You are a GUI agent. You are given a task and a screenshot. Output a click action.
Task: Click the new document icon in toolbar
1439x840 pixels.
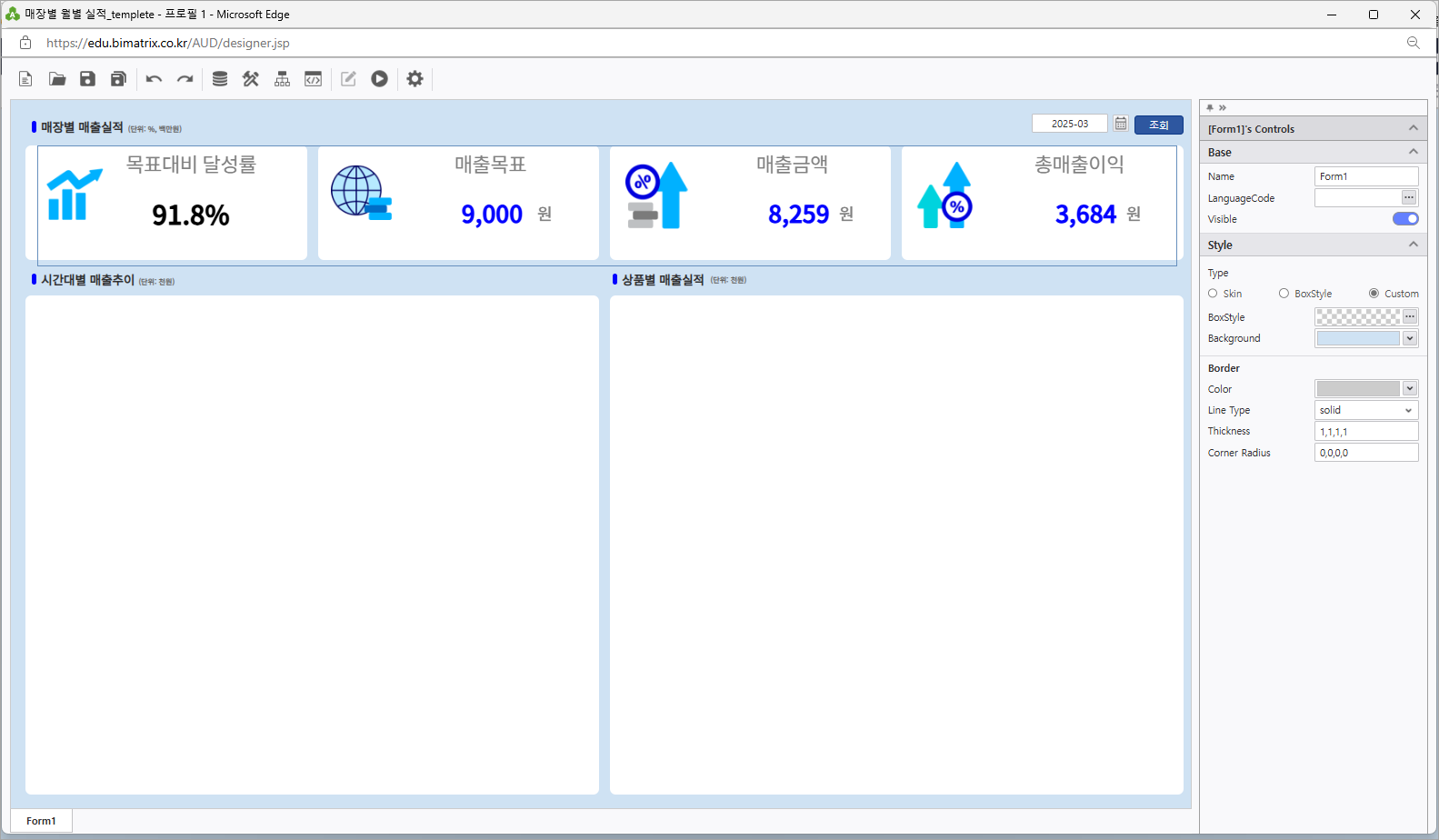[x=25, y=79]
